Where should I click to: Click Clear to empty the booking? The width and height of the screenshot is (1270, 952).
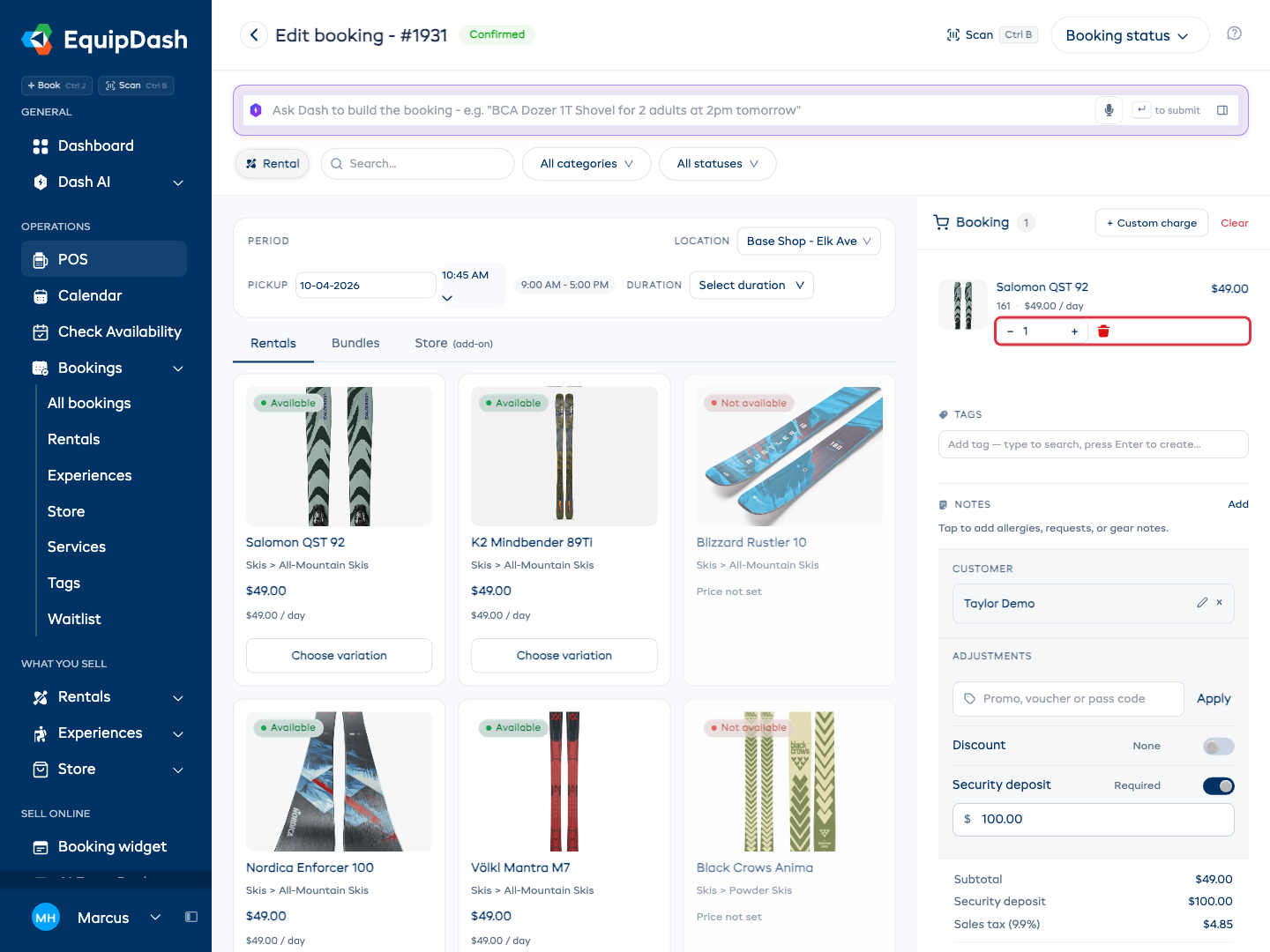click(x=1234, y=223)
